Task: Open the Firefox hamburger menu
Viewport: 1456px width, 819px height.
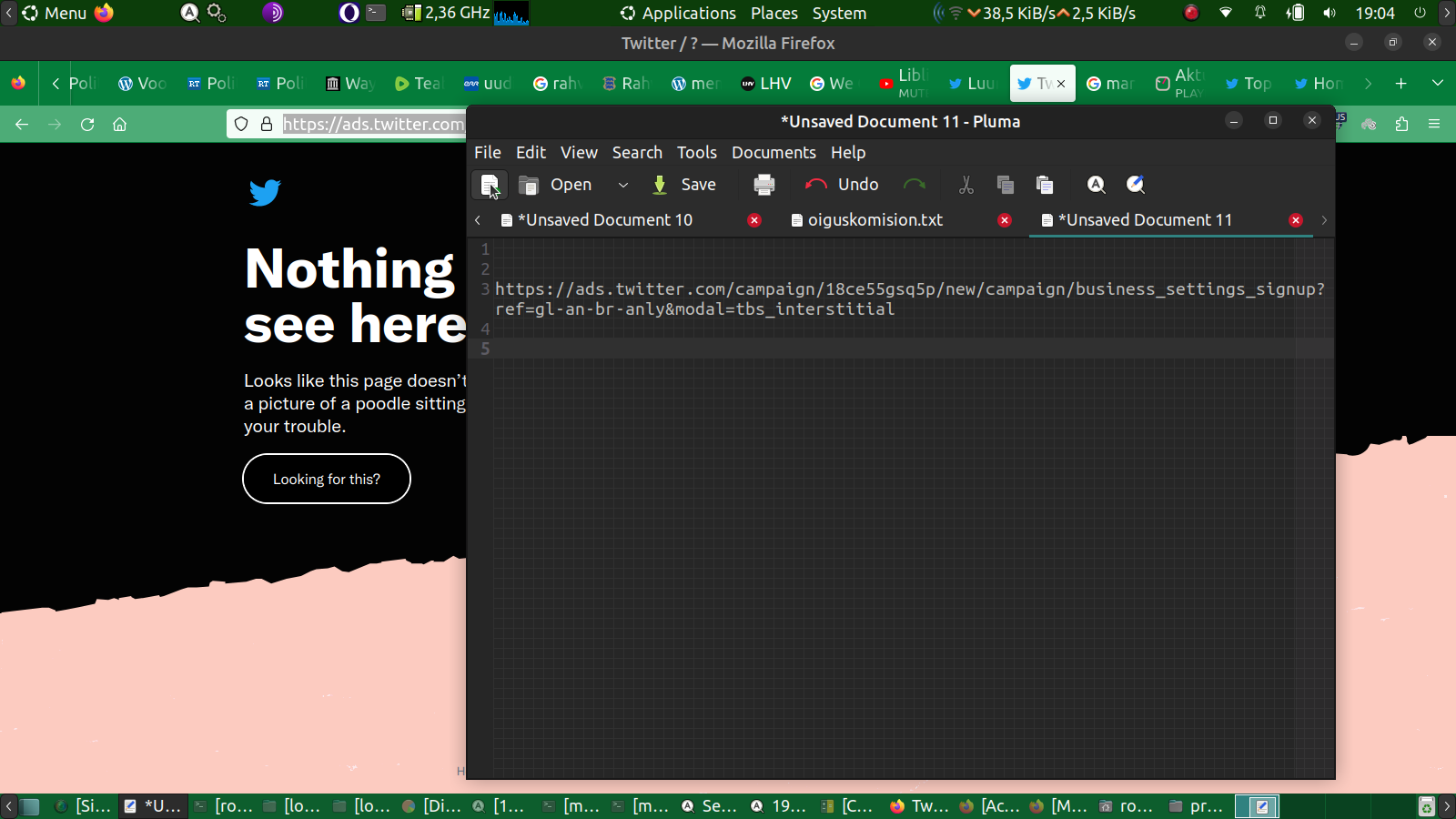Action: pyautogui.click(x=1434, y=124)
